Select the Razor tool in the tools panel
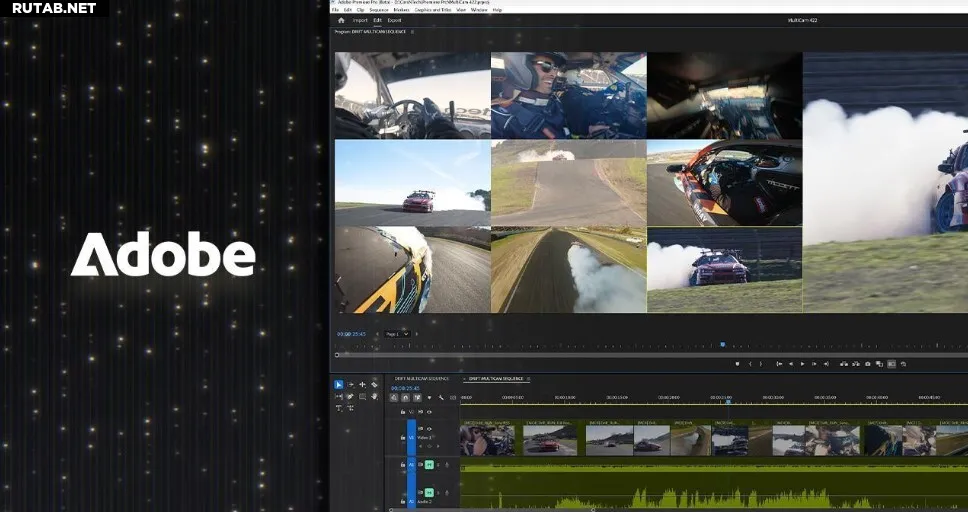Image resolution: width=968 pixels, height=512 pixels. click(374, 384)
